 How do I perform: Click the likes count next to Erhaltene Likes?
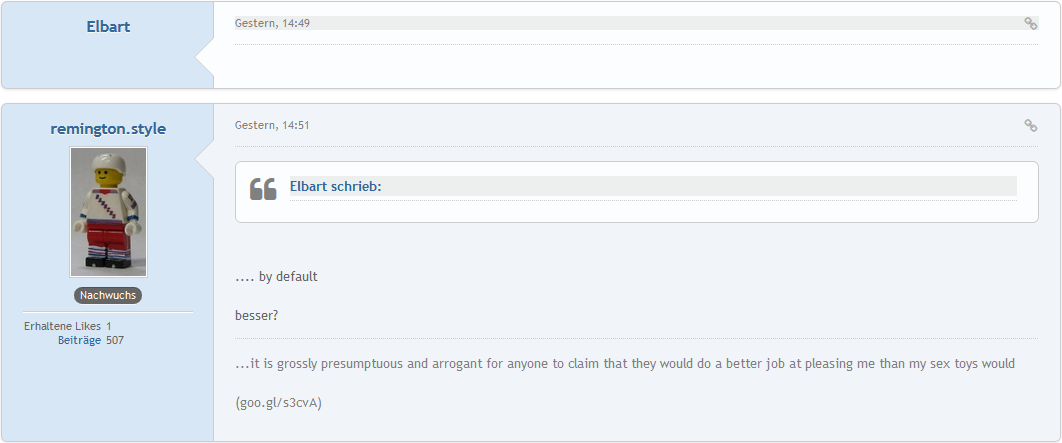pyautogui.click(x=109, y=326)
